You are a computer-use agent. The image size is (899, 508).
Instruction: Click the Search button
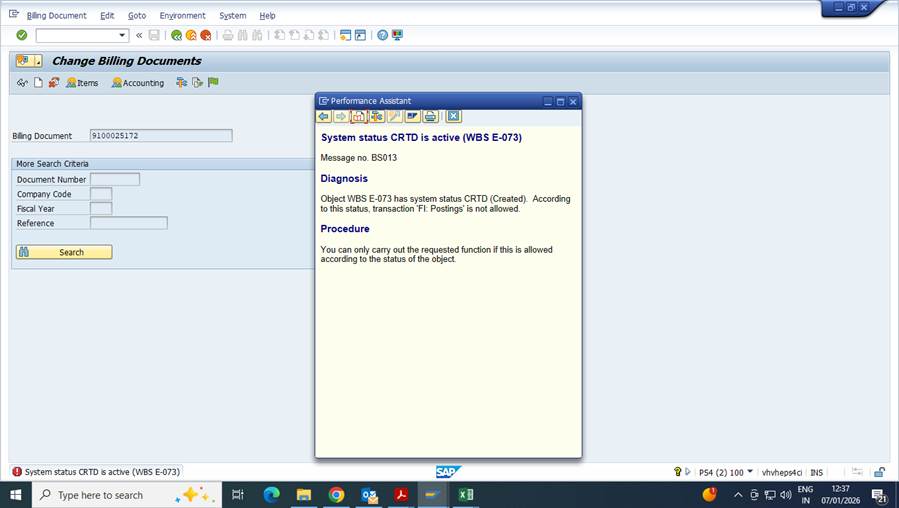click(x=64, y=252)
